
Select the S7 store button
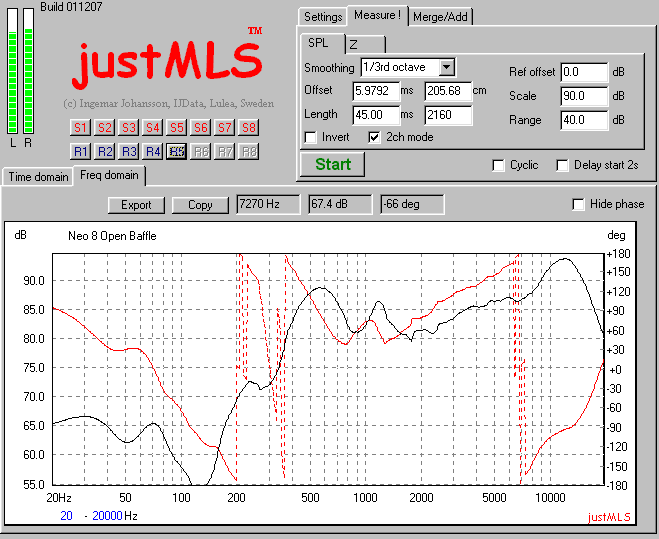coord(224,127)
